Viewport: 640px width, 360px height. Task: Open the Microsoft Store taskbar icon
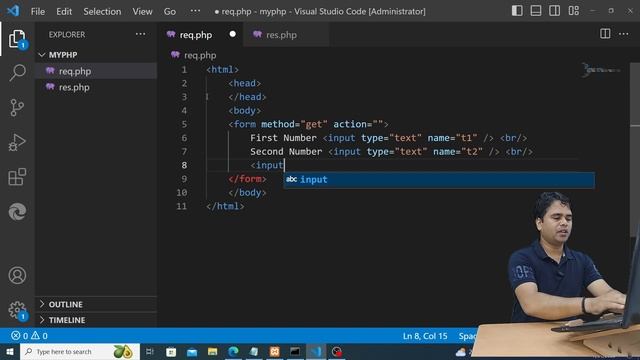click(171, 351)
